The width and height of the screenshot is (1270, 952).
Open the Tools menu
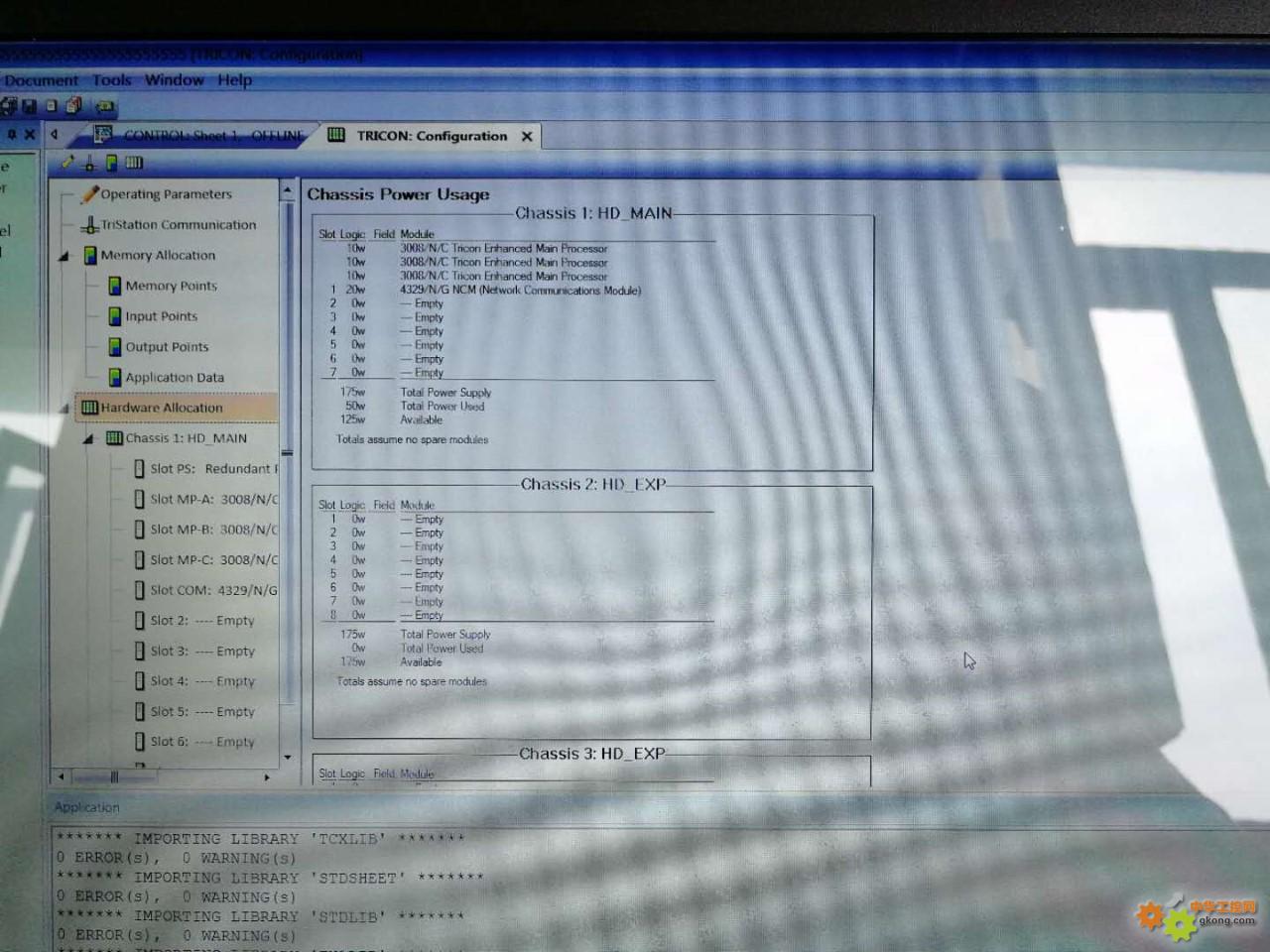click(112, 80)
